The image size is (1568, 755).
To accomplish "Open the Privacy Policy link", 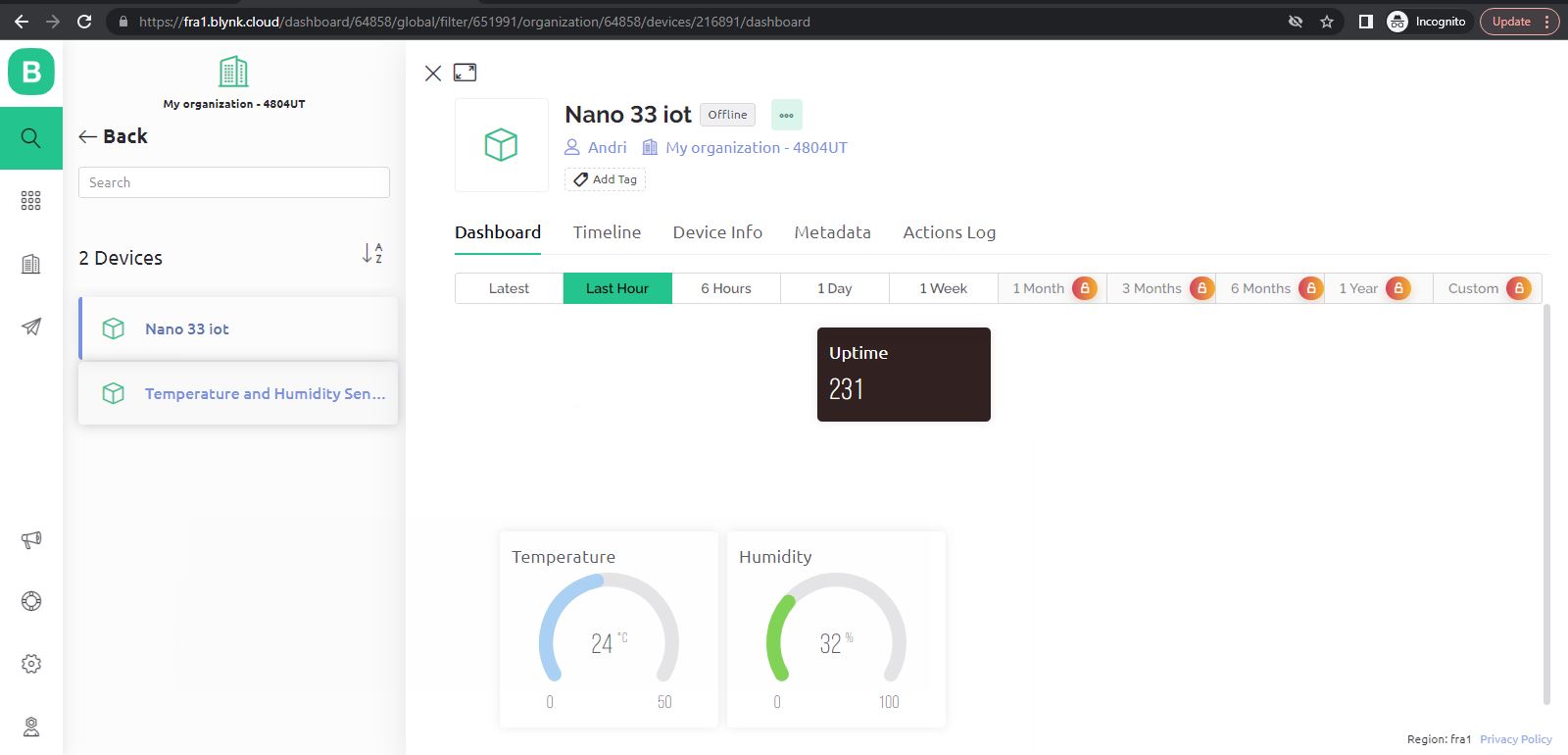I will tap(1515, 739).
